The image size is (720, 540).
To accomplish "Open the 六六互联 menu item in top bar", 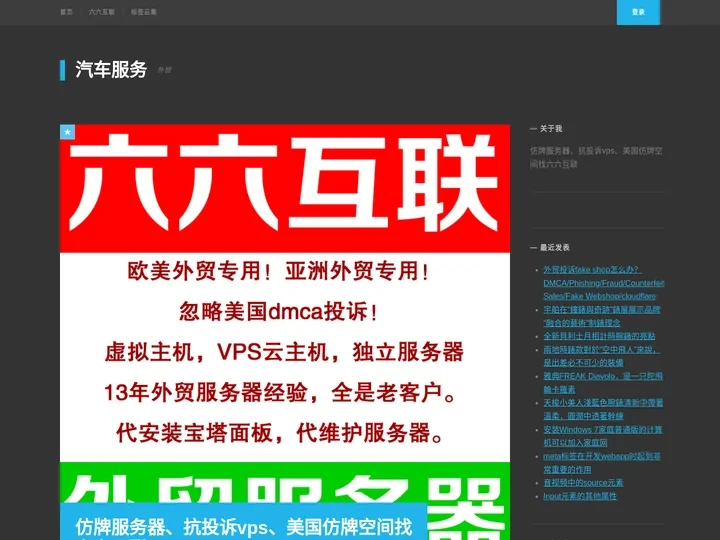I will 101,12.
